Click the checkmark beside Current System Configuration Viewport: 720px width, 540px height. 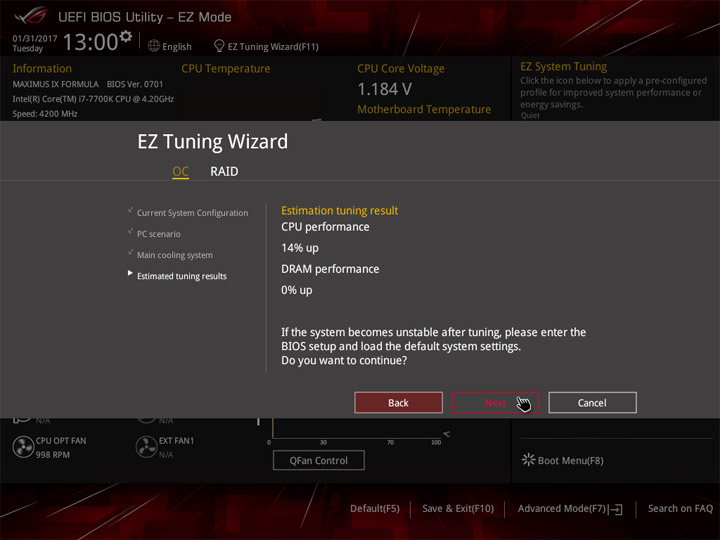point(130,210)
